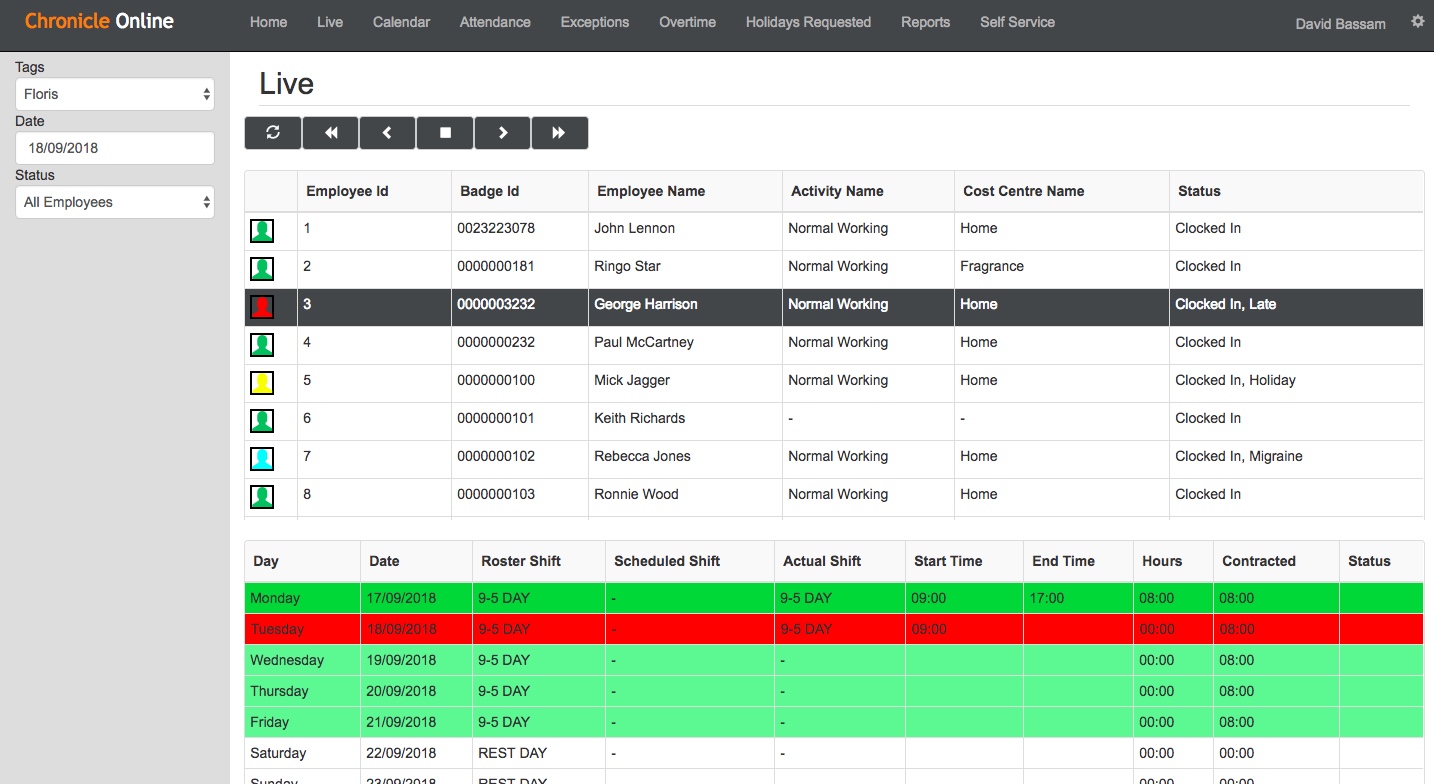The image size is (1434, 784).
Task: Click Ronnie Wood's green status icon
Action: pyautogui.click(x=262, y=497)
